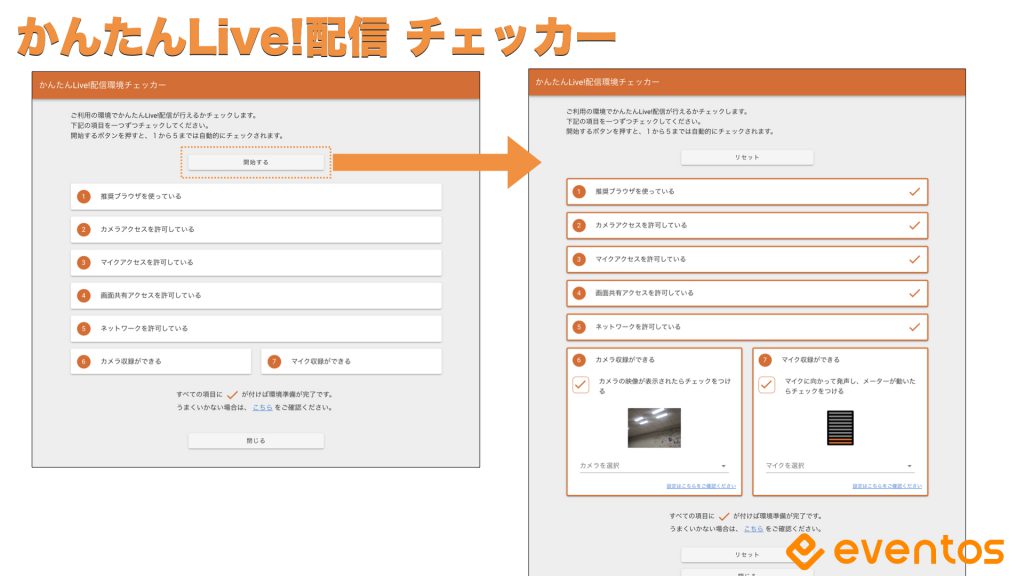Click the bottom リセット button in right window
Screen dimensions: 1024x576
click(747, 554)
